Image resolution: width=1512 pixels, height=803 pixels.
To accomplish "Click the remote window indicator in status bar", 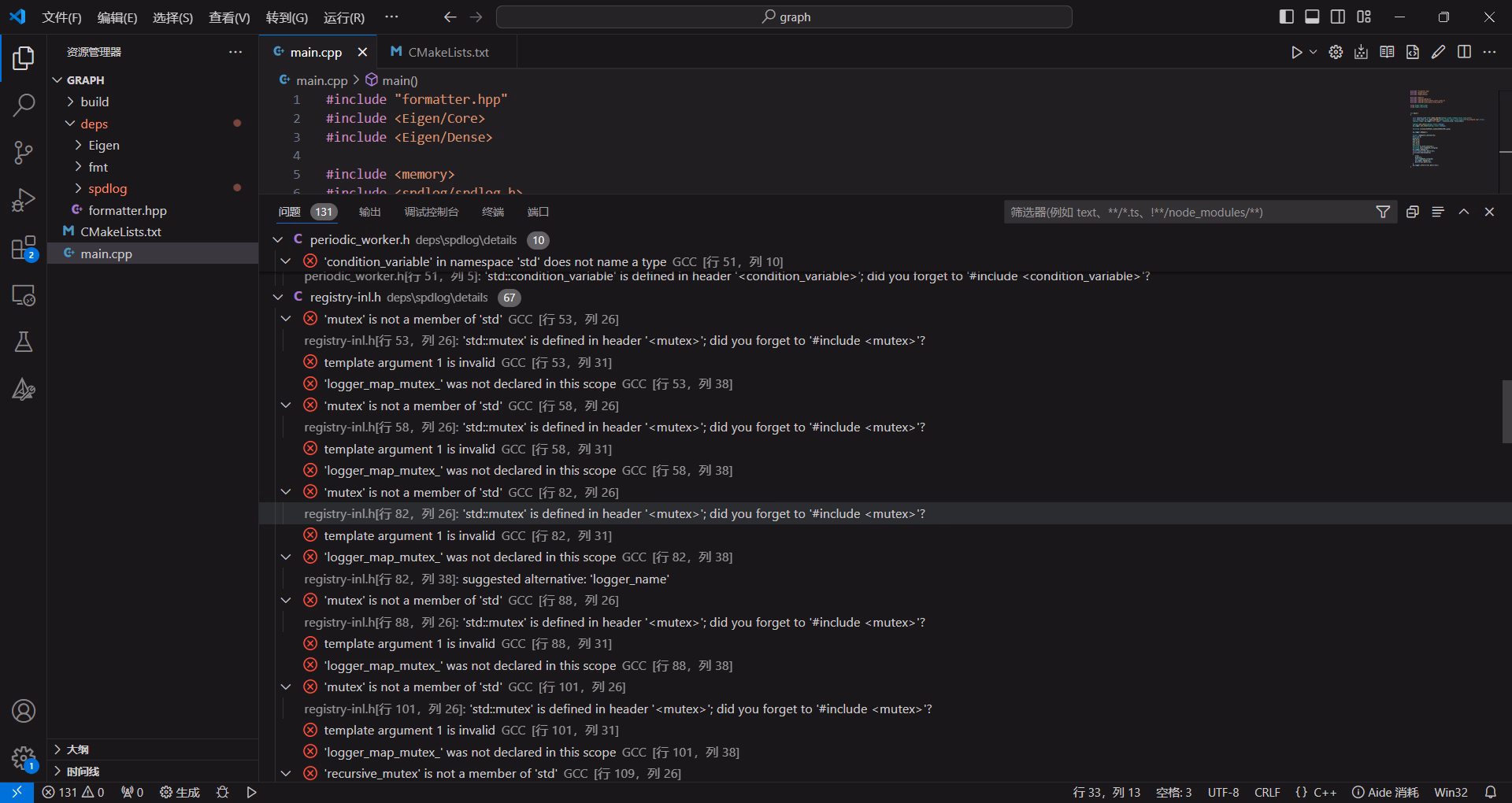I will point(17,792).
